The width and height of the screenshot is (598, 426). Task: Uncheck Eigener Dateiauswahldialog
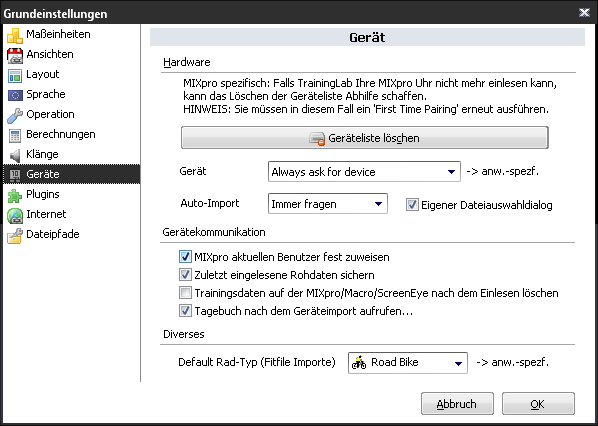pos(412,204)
